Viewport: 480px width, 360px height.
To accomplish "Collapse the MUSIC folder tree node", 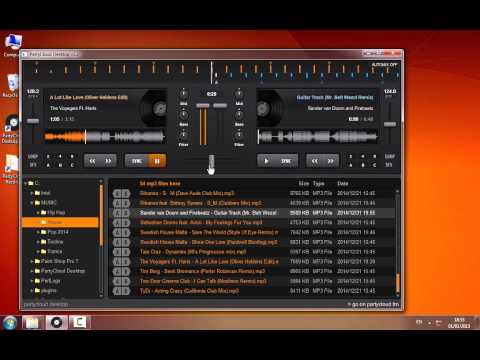I will click(32, 203).
